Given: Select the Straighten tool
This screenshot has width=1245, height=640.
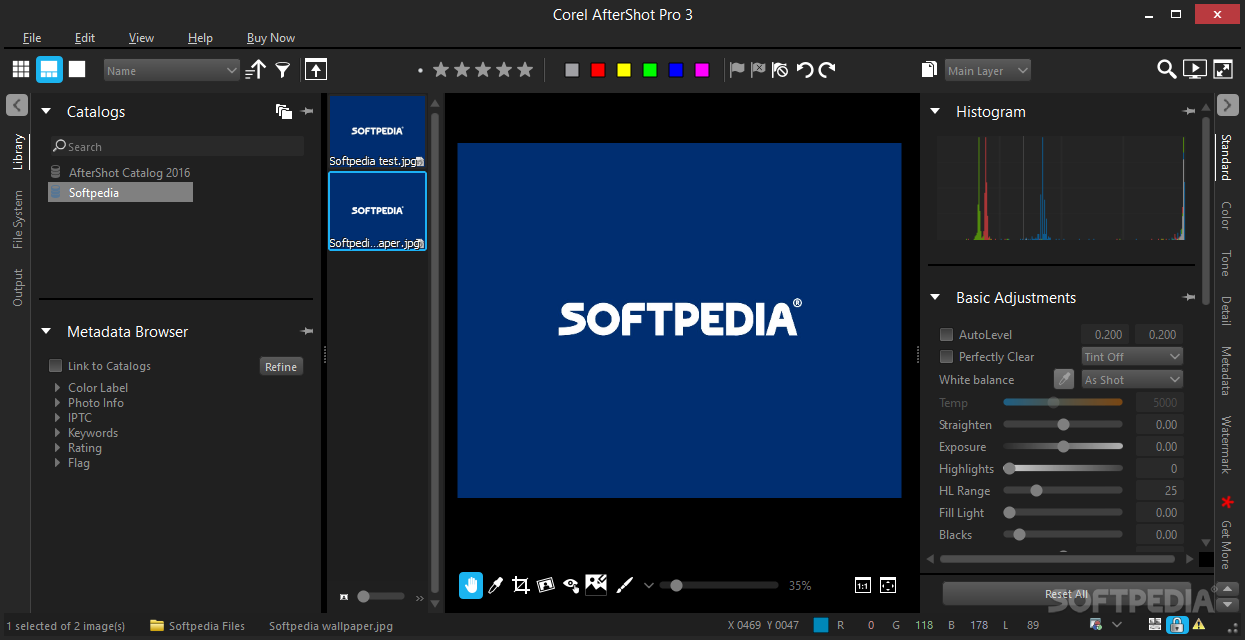Looking at the screenshot, I should pyautogui.click(x=546, y=585).
